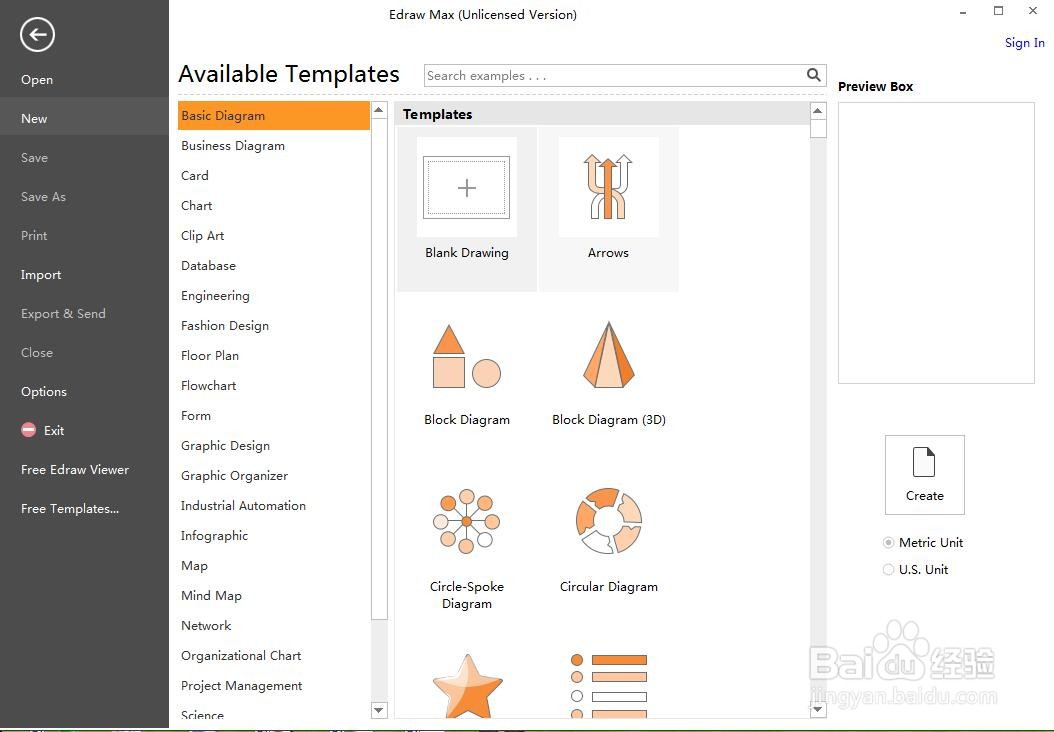Select the Graphic Design category
The image size is (1054, 732).
[225, 446]
